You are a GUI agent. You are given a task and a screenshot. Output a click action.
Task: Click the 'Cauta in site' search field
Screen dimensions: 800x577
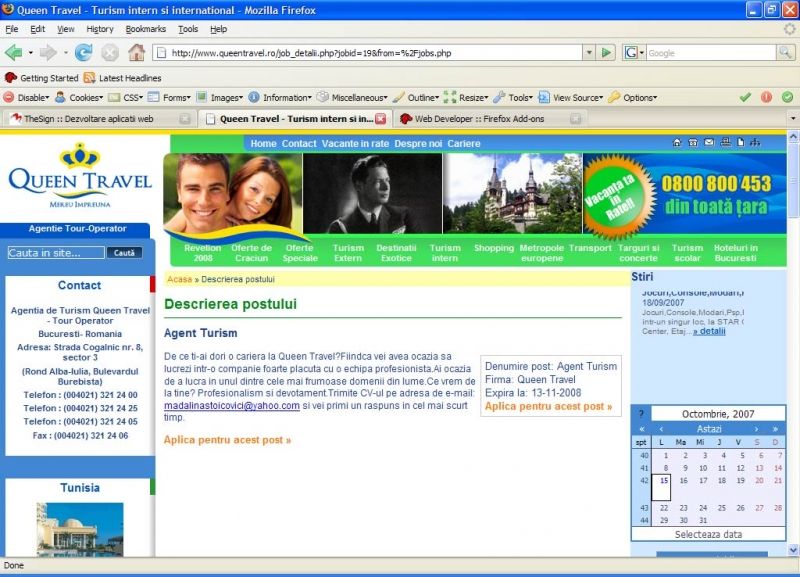[x=55, y=253]
